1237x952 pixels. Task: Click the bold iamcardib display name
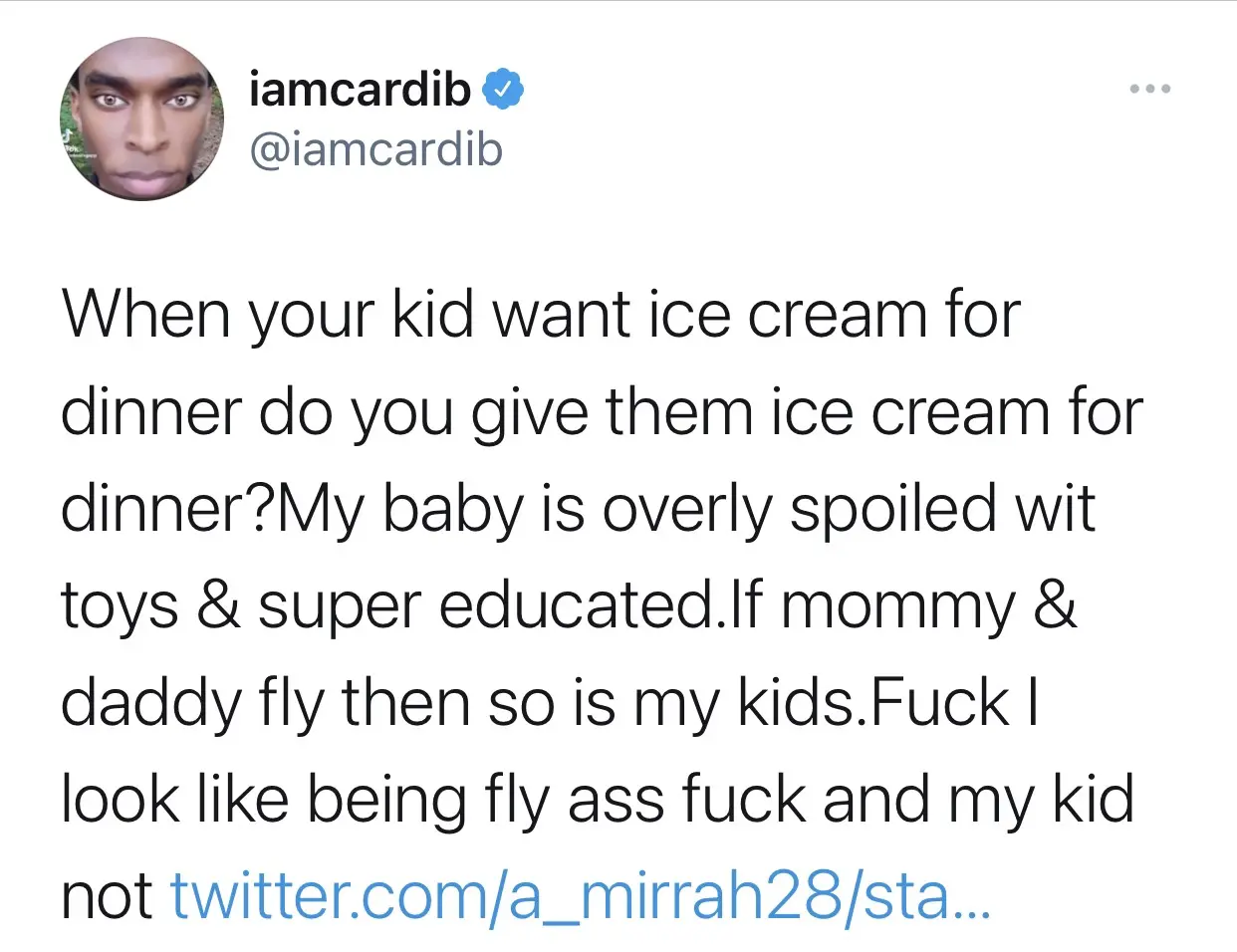point(360,90)
